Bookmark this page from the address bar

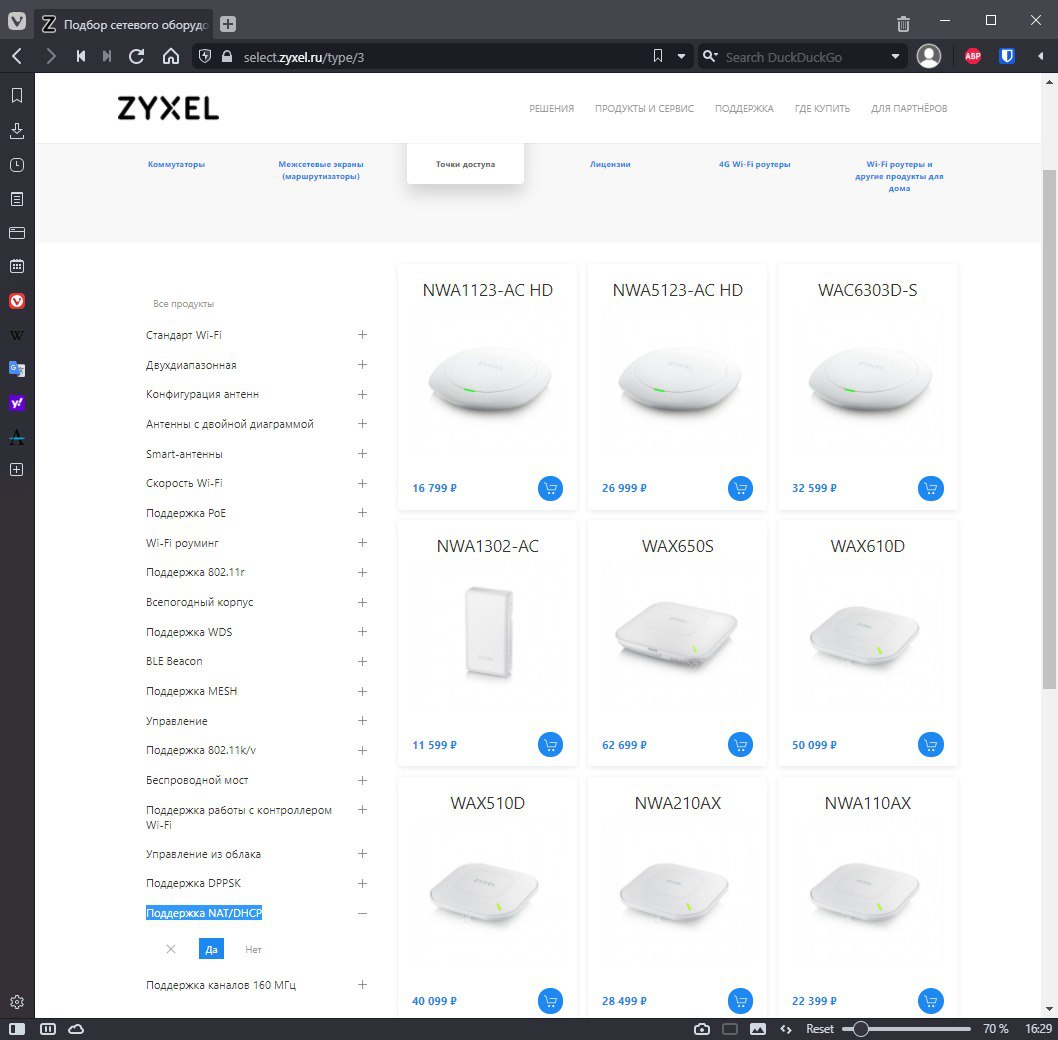coord(658,57)
